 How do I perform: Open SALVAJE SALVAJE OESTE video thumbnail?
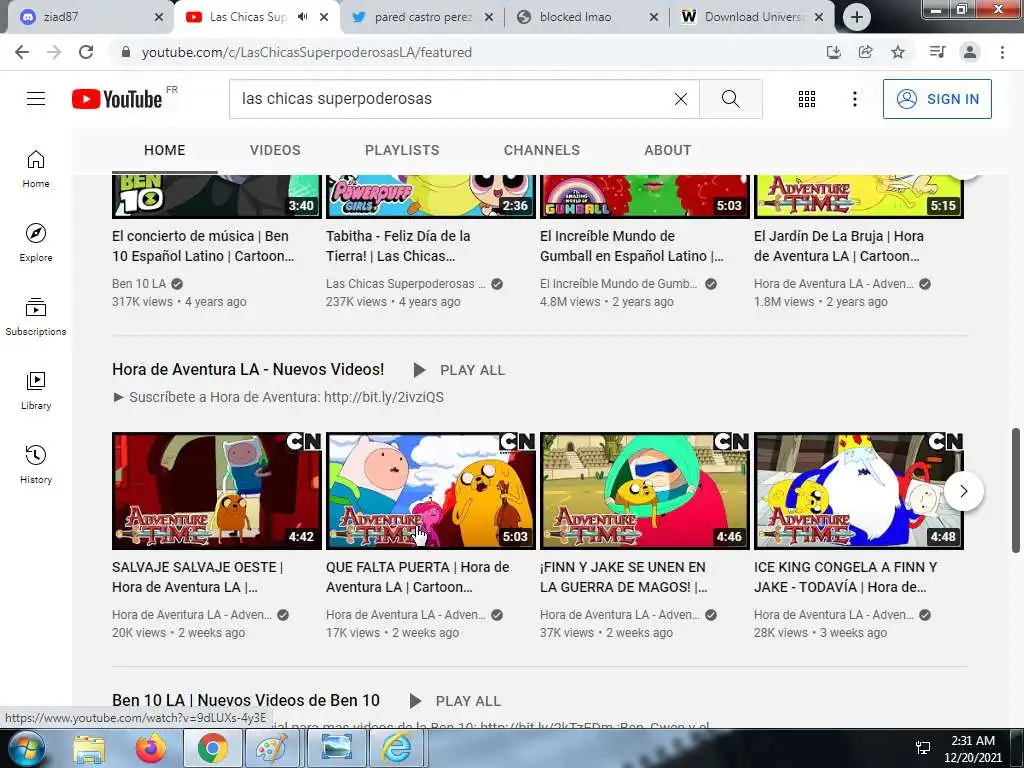[x=217, y=491]
